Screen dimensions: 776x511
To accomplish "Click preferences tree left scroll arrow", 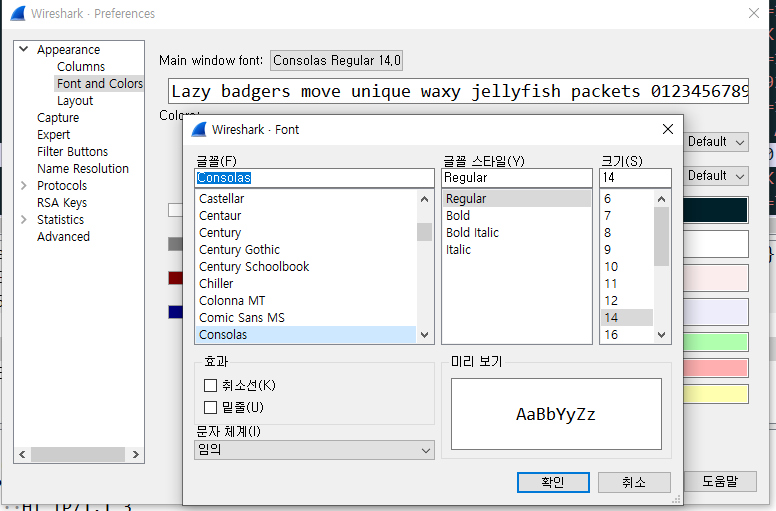I will coord(22,454).
